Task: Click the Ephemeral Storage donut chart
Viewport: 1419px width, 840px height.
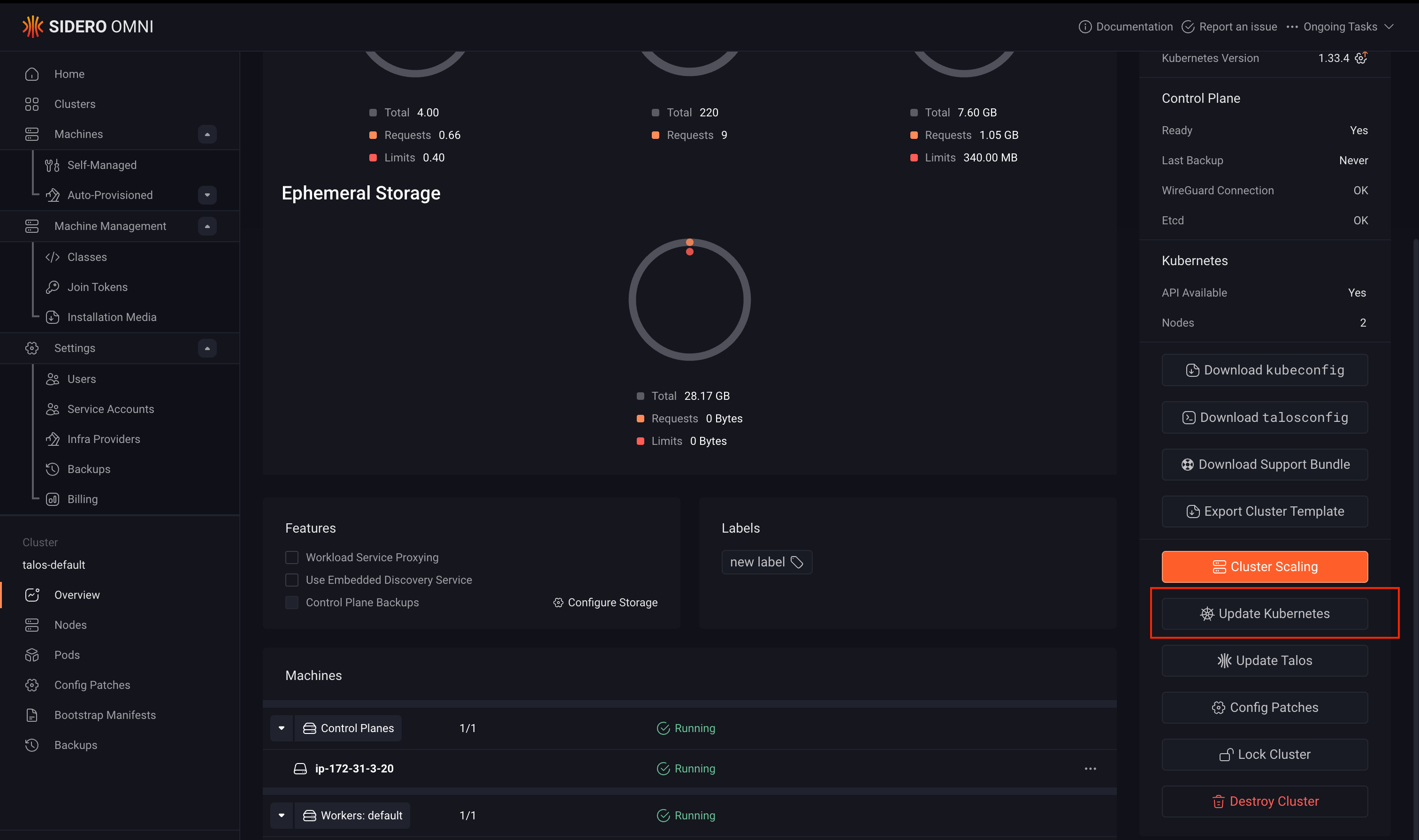Action: tap(689, 299)
